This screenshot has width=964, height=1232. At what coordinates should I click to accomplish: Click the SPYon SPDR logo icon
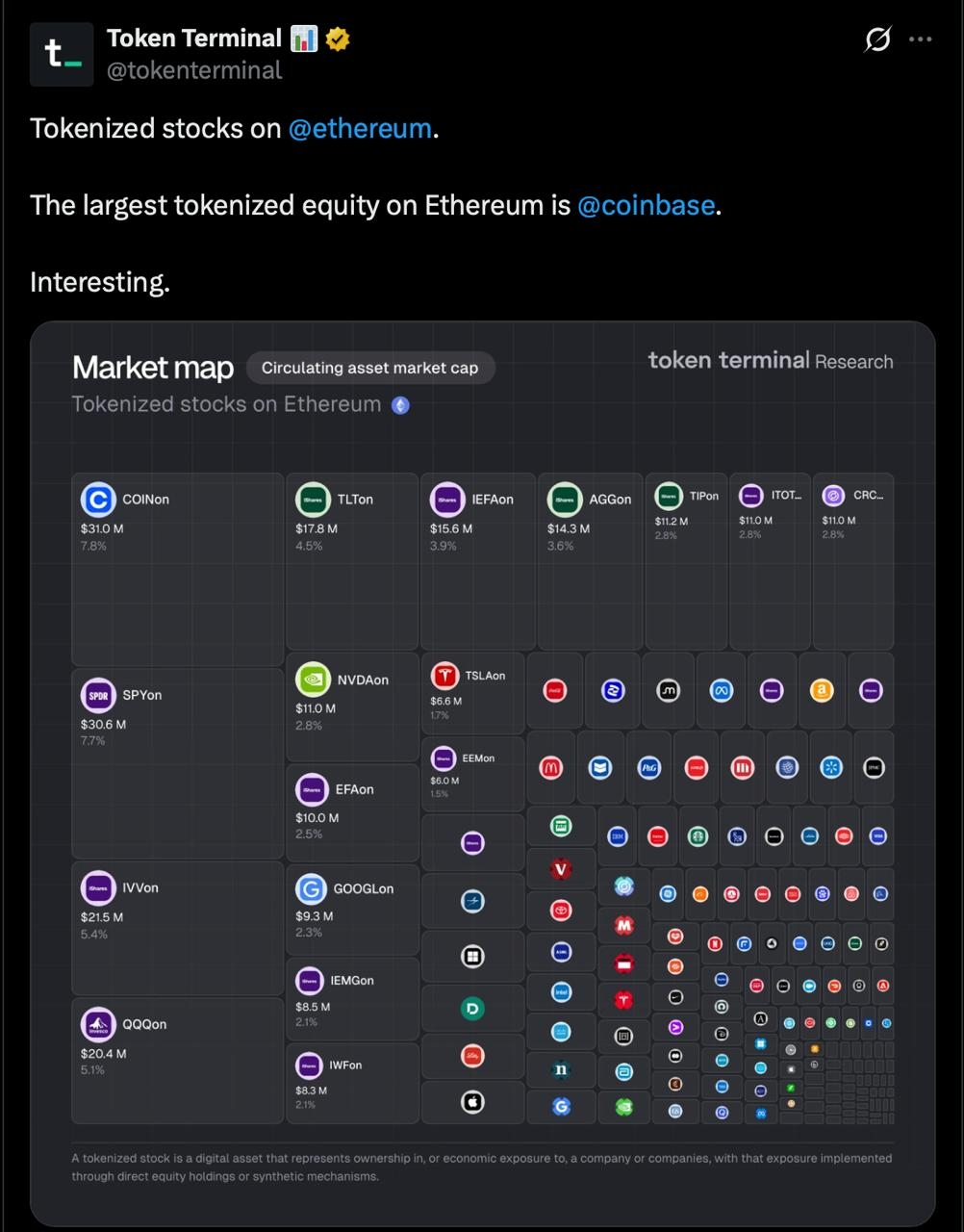(97, 695)
